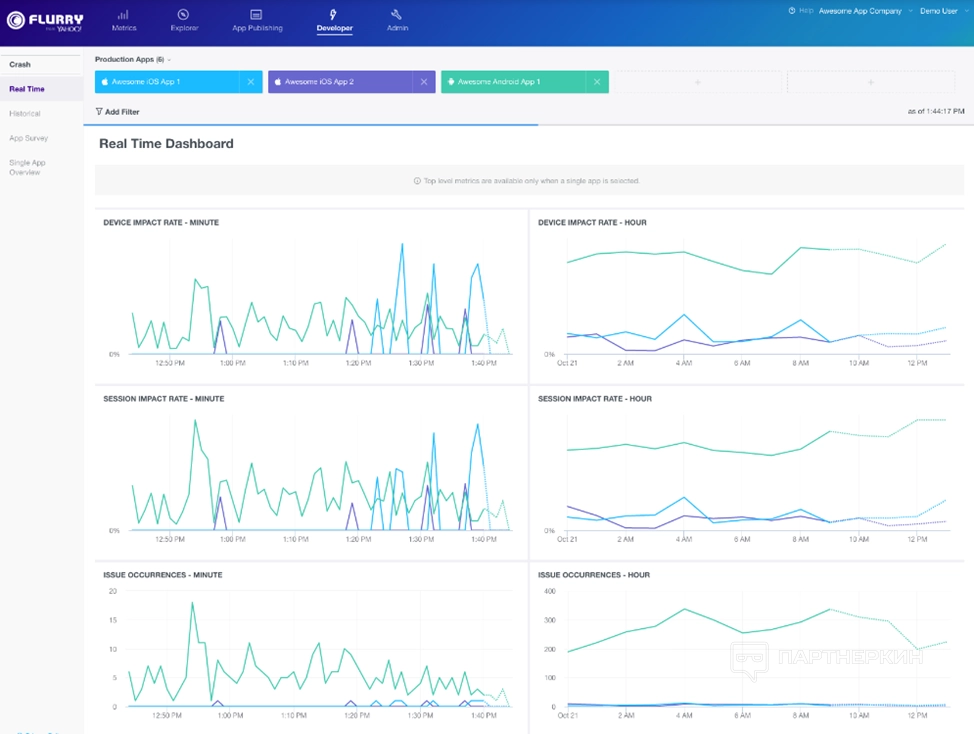
Task: Open the Metrics section icon
Action: pyautogui.click(x=124, y=15)
